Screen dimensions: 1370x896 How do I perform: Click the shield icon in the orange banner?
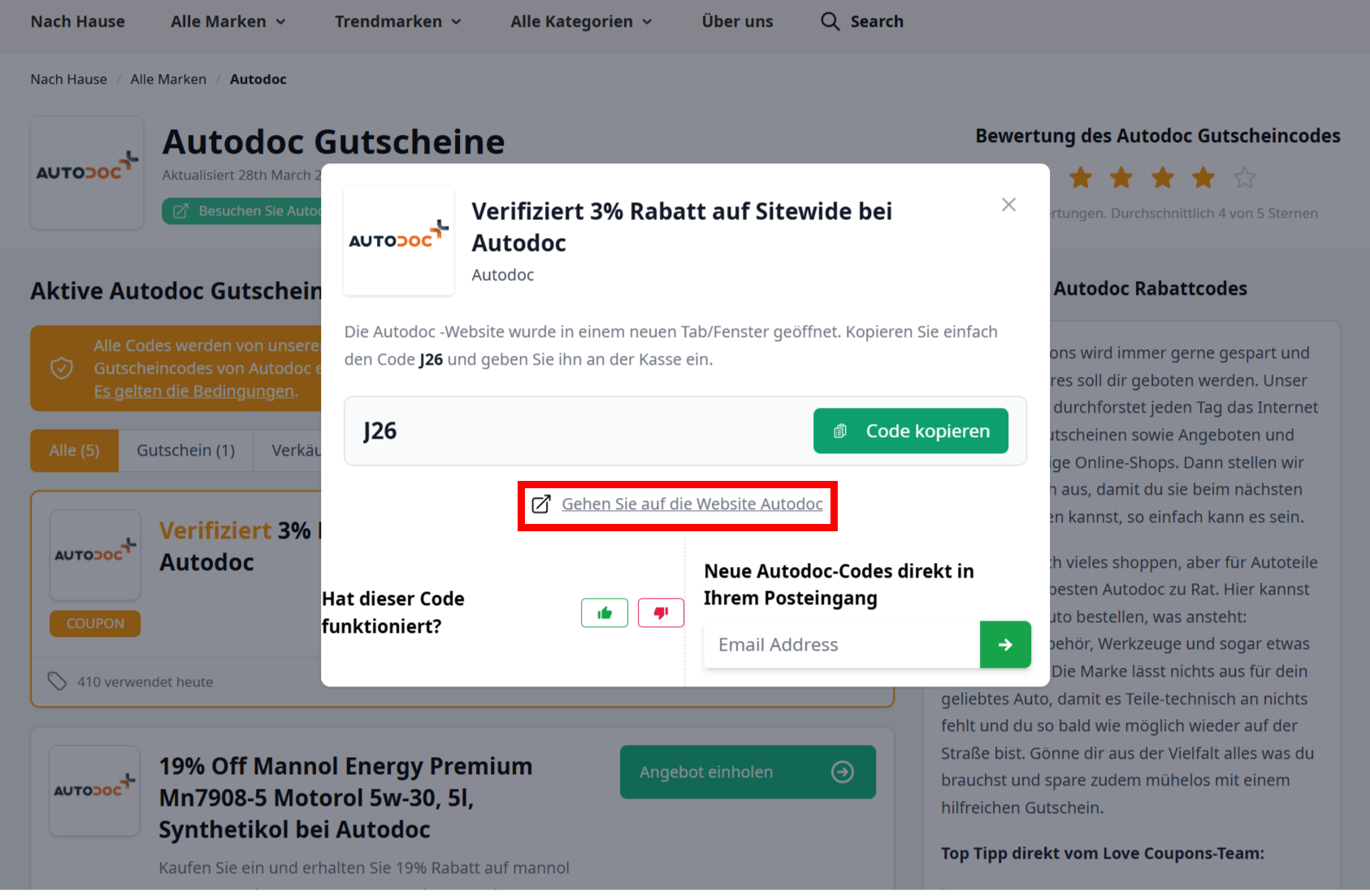(62, 369)
